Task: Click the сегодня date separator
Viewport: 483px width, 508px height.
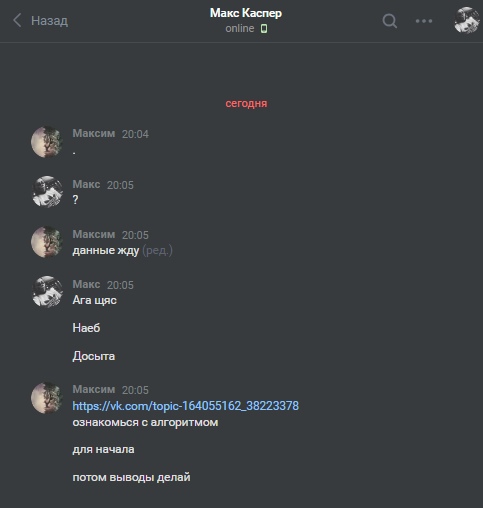Action: (246, 103)
